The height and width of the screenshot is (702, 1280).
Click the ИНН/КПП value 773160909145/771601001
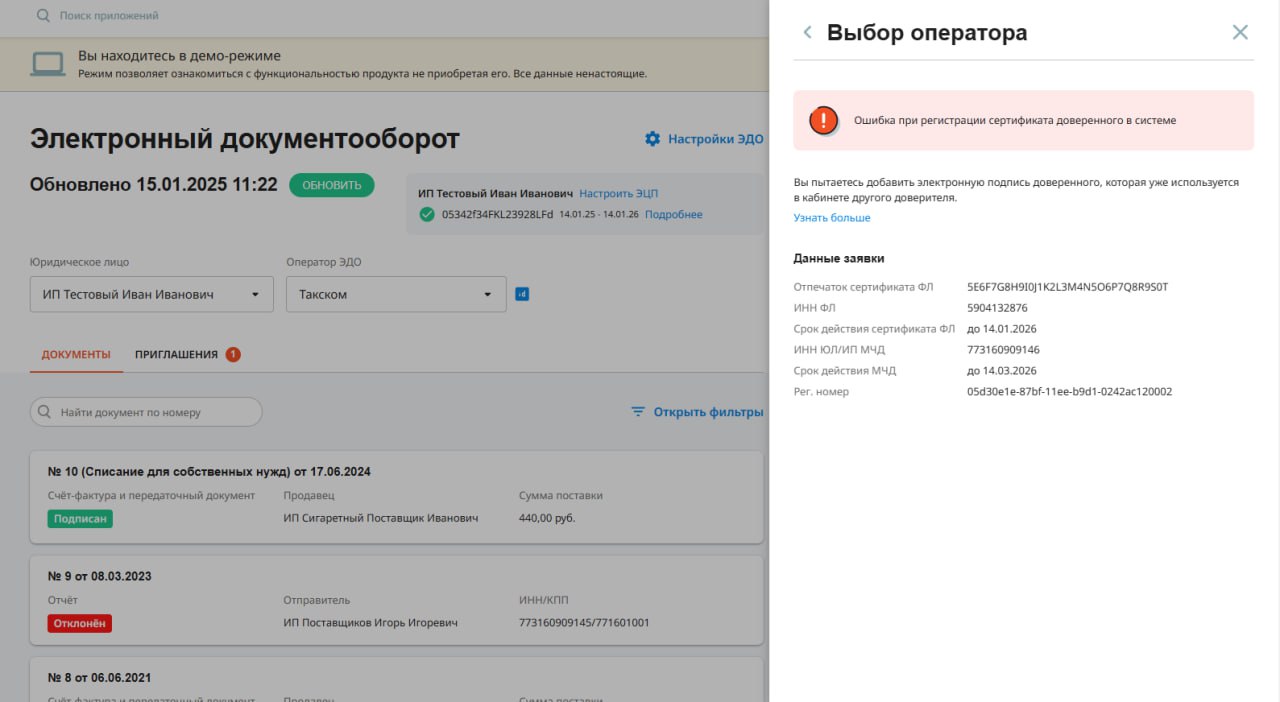coord(584,623)
